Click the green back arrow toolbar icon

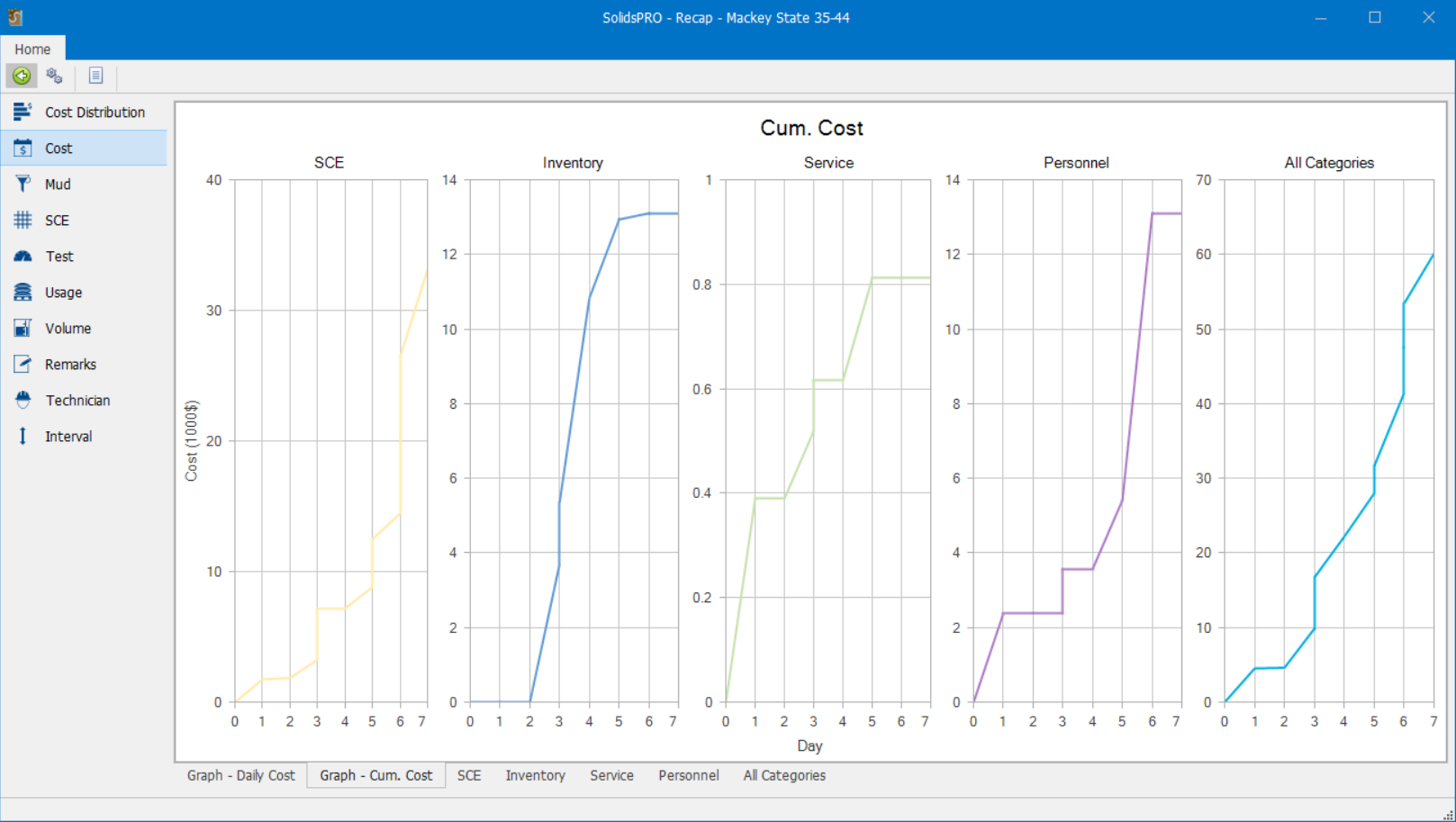pos(22,77)
